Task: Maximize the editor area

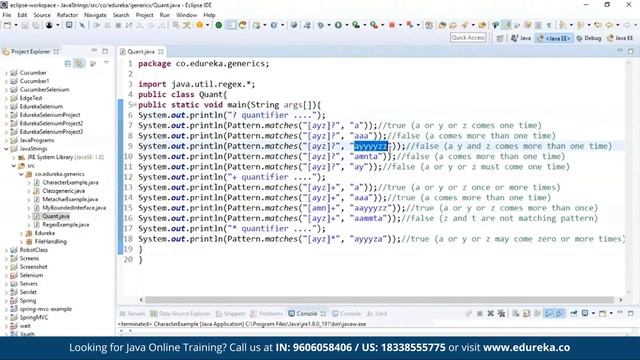Action: [631, 51]
